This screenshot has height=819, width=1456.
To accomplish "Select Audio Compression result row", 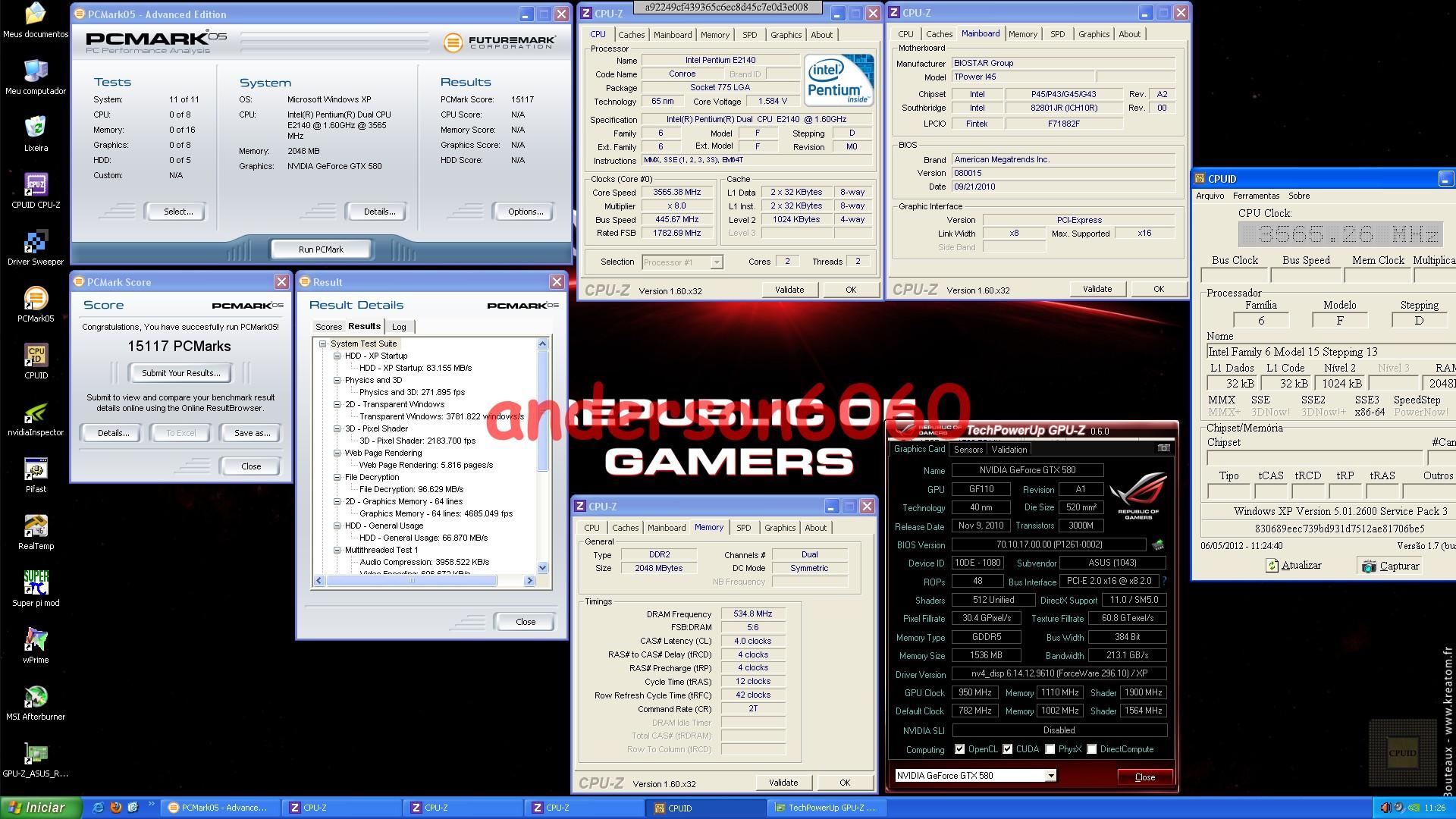I will point(424,562).
